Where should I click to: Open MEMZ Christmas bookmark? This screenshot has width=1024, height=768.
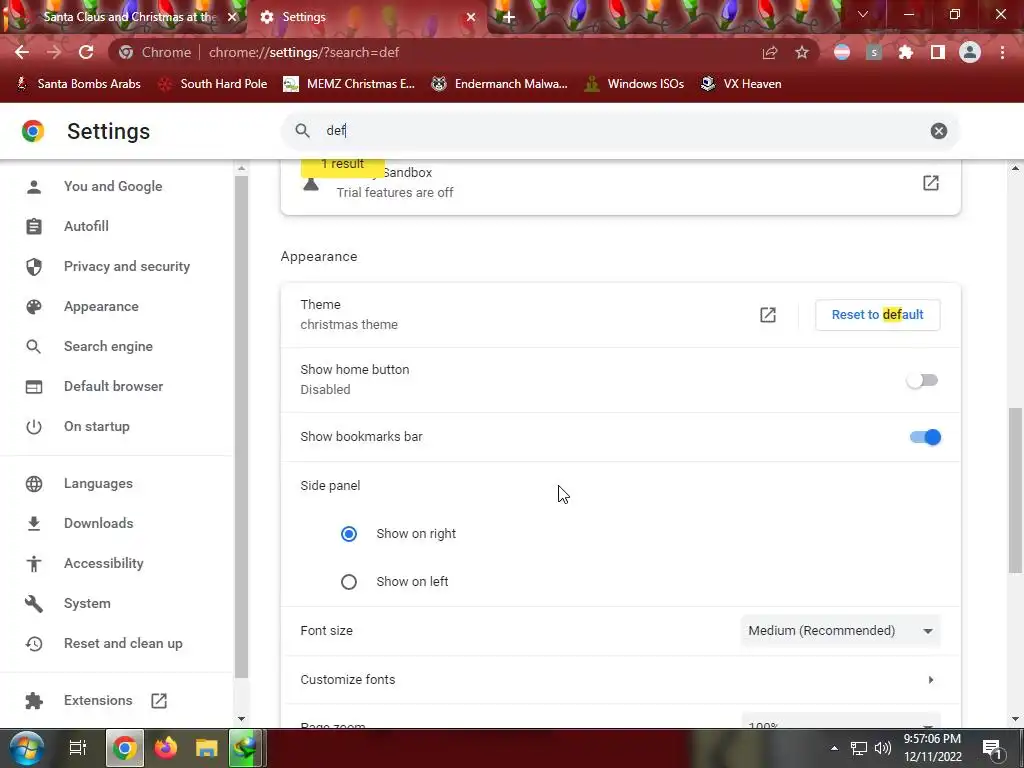[x=349, y=84]
